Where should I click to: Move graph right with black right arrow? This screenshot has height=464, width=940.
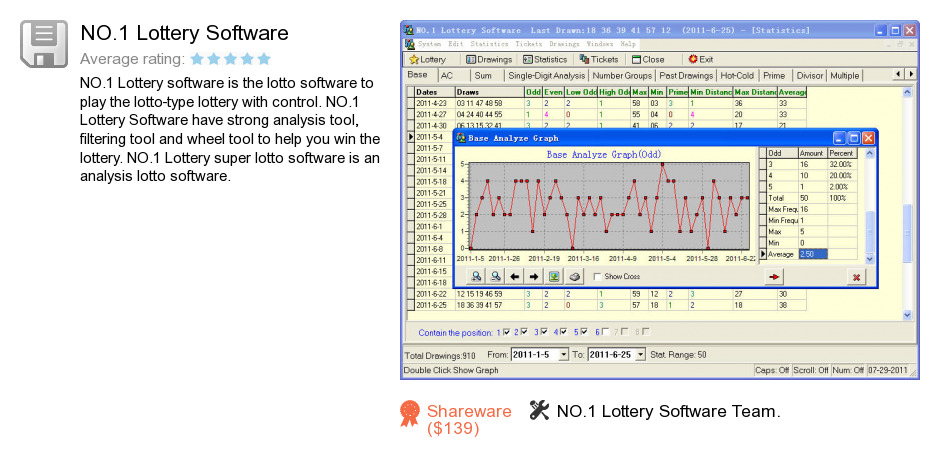pyautogui.click(x=534, y=276)
